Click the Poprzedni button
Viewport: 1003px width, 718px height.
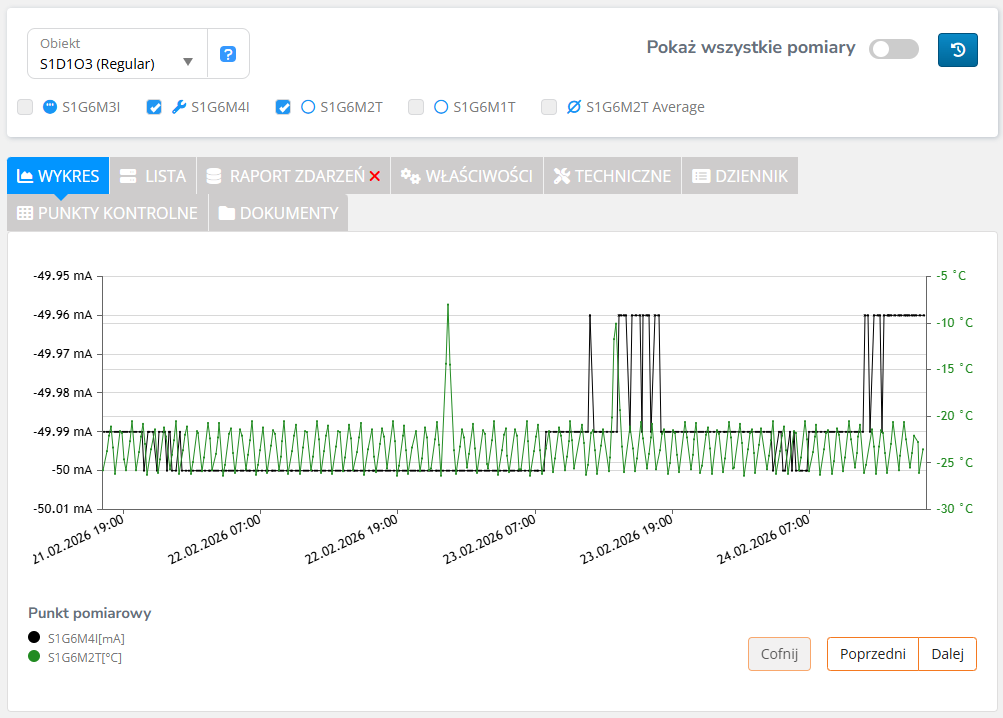(872, 654)
